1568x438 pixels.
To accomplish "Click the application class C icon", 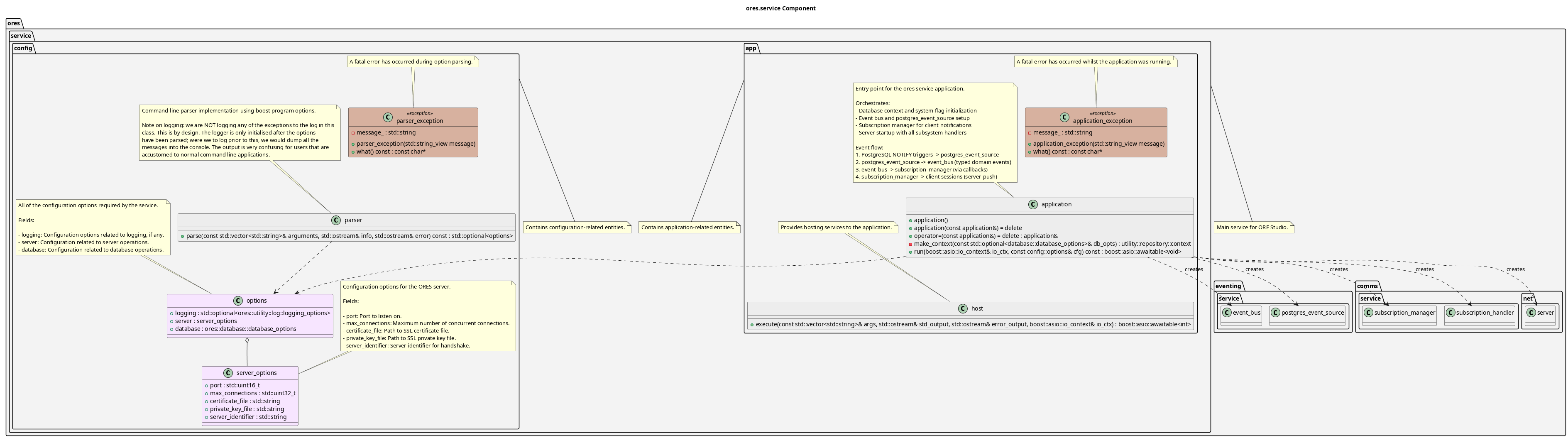I will pyautogui.click(x=1033, y=205).
